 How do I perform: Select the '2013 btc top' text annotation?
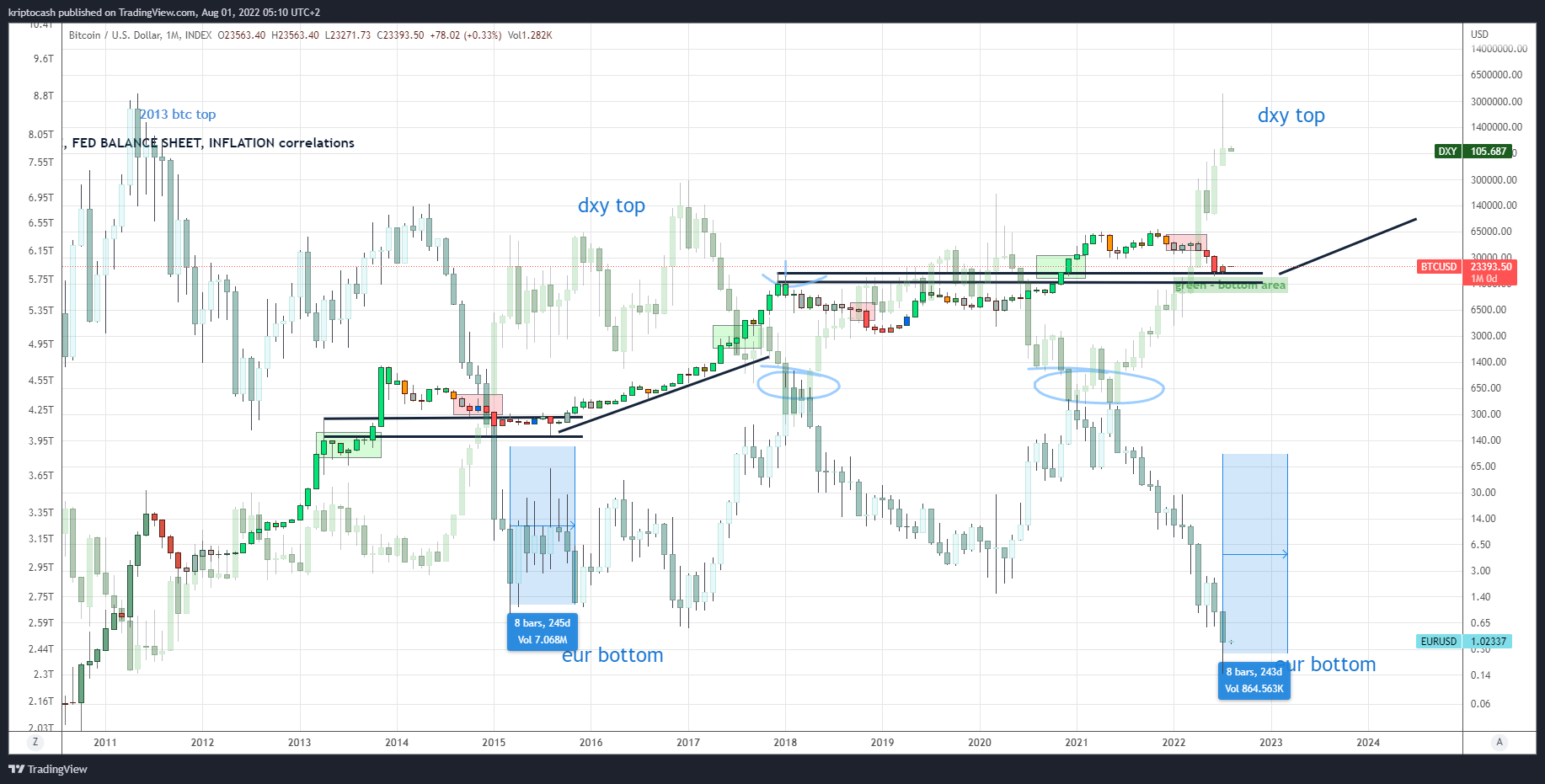click(x=178, y=115)
